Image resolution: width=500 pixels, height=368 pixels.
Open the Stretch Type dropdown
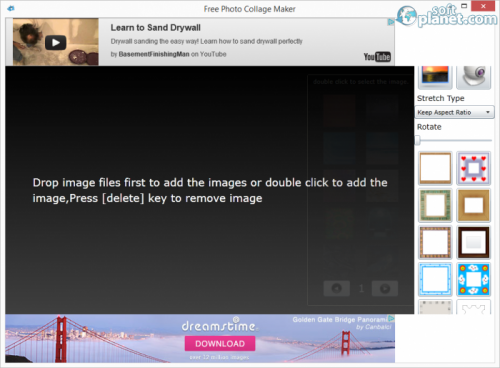coord(454,112)
